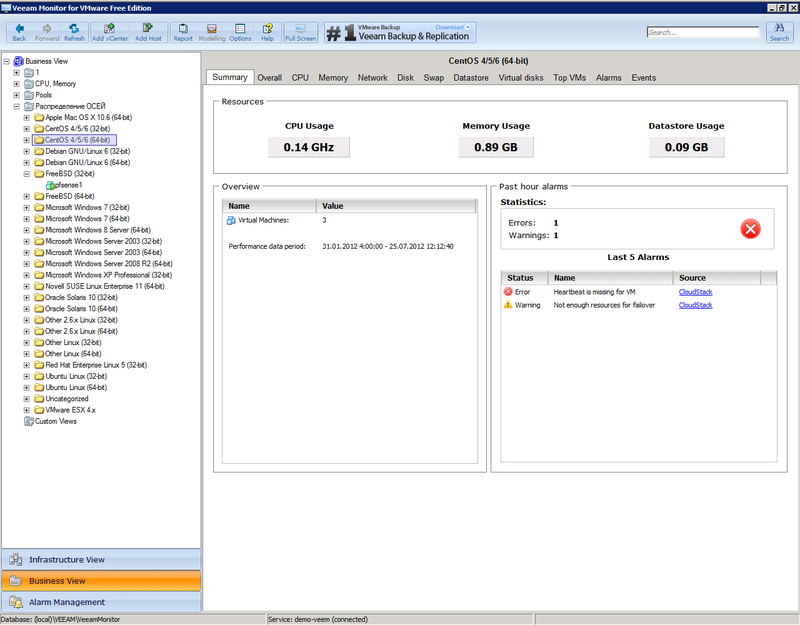Screen dimensions: 800x625
Task: Open the Events tab
Action: (643, 78)
